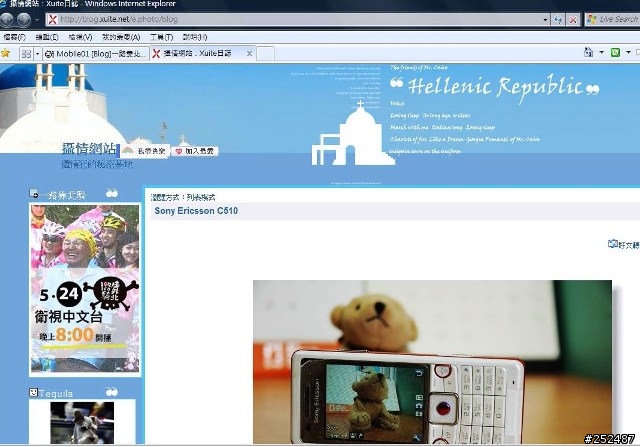The height and width of the screenshot is (447, 640).
Task: Open the recent pages dropdown arrow
Action: [x=37, y=20]
